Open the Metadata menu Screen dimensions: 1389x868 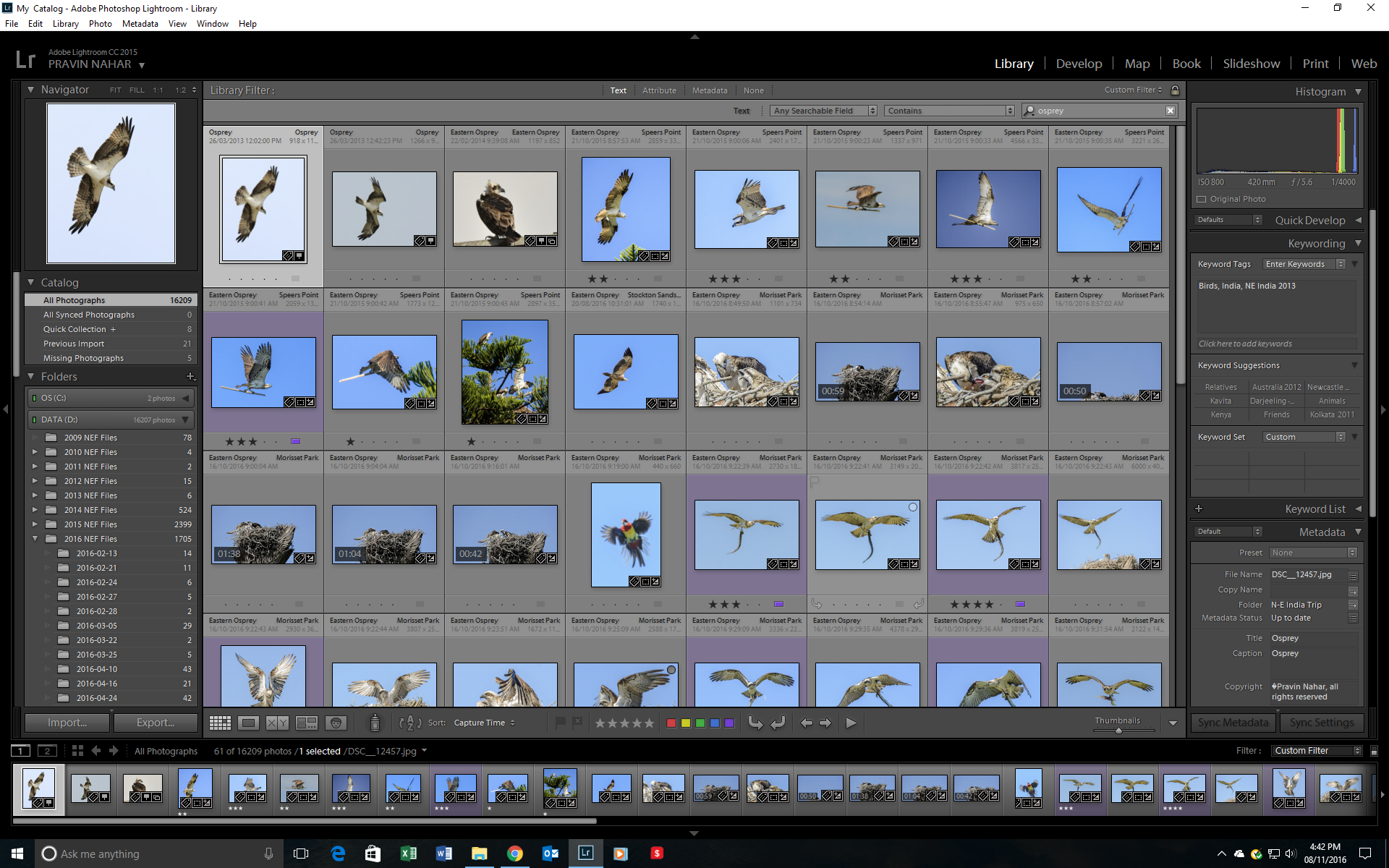(x=140, y=24)
